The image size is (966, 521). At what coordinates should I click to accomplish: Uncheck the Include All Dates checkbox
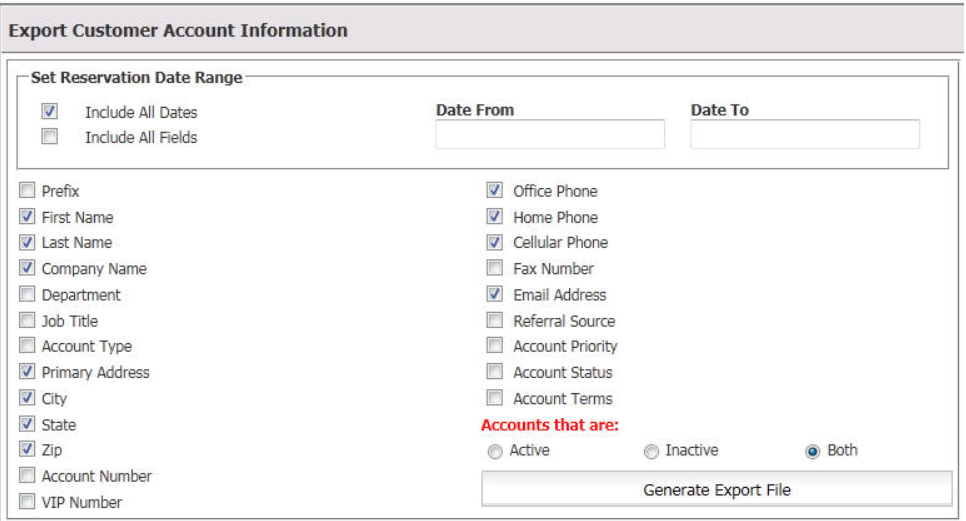tap(49, 112)
